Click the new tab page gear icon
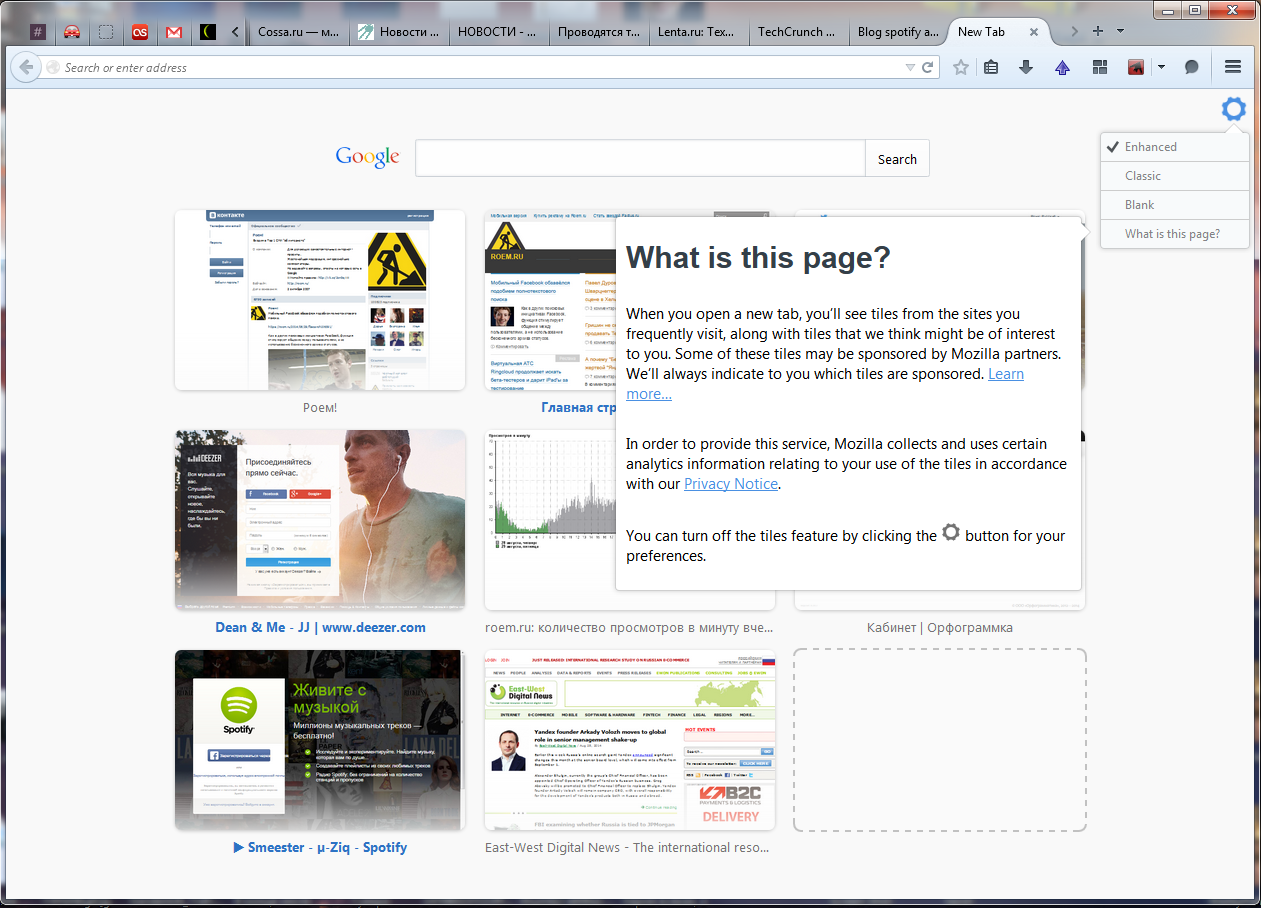The height and width of the screenshot is (908, 1261). 1234,109
